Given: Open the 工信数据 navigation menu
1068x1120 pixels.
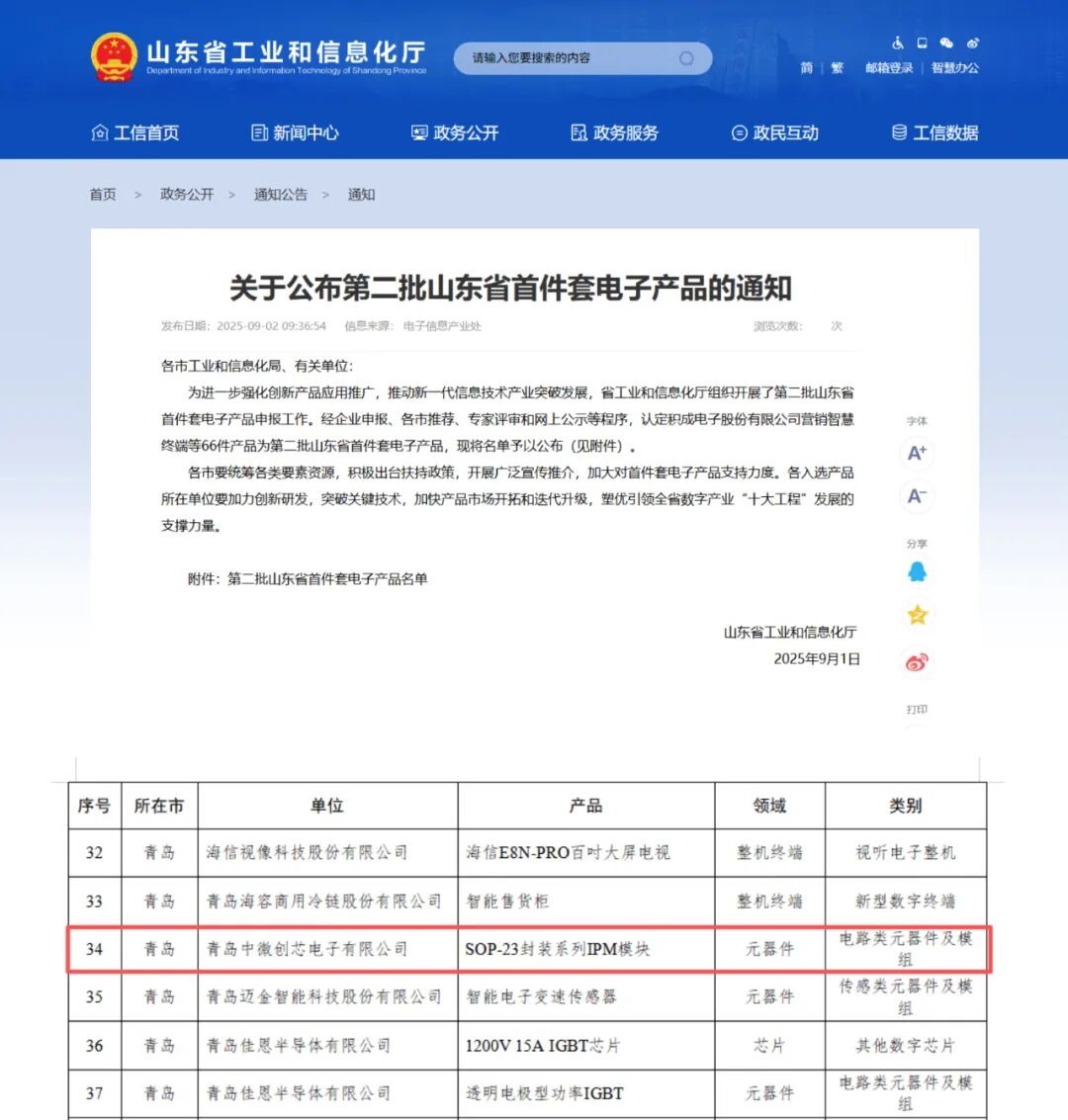Looking at the screenshot, I should click(934, 132).
